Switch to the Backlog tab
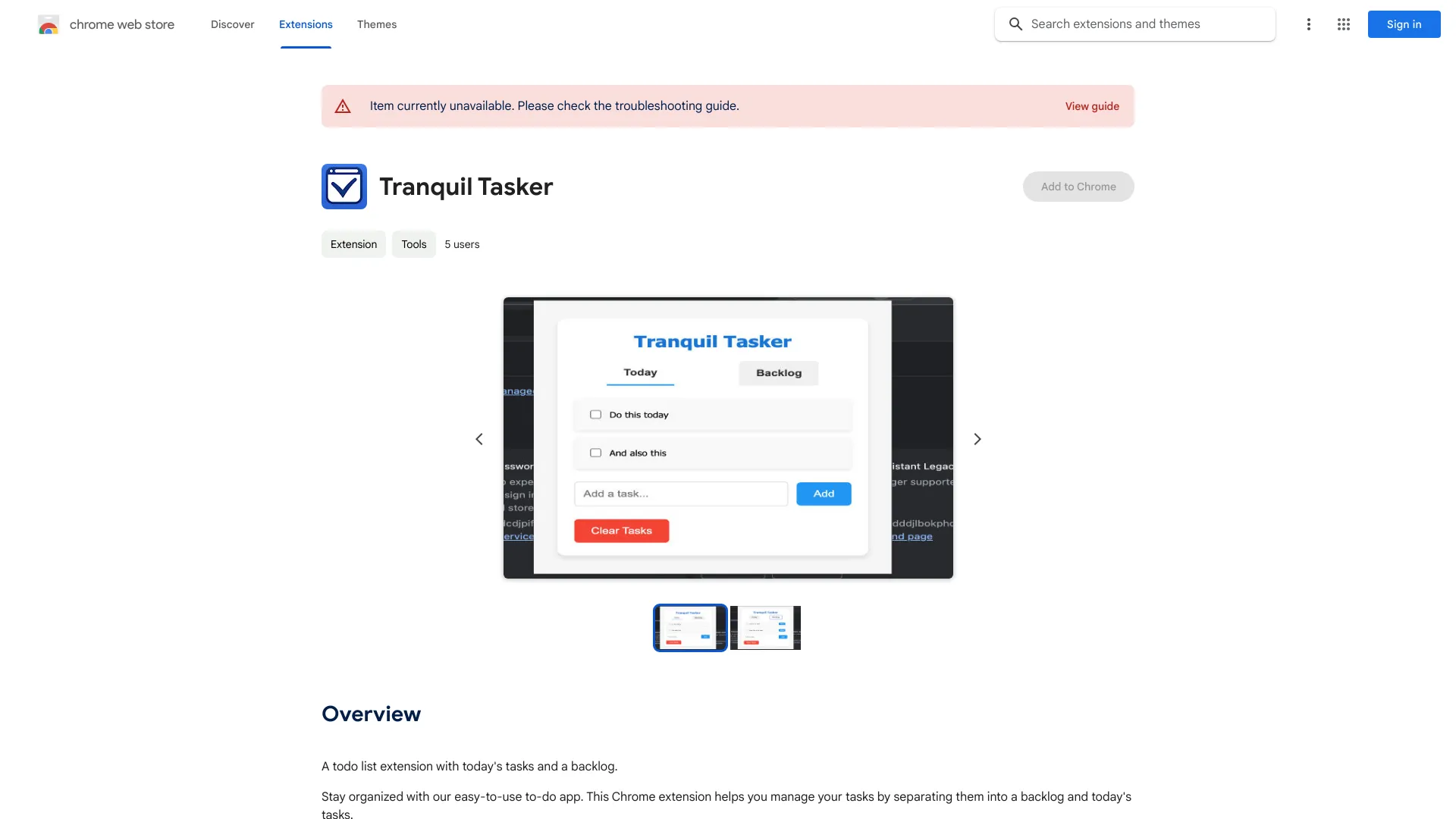The image size is (1456, 819). (x=778, y=372)
